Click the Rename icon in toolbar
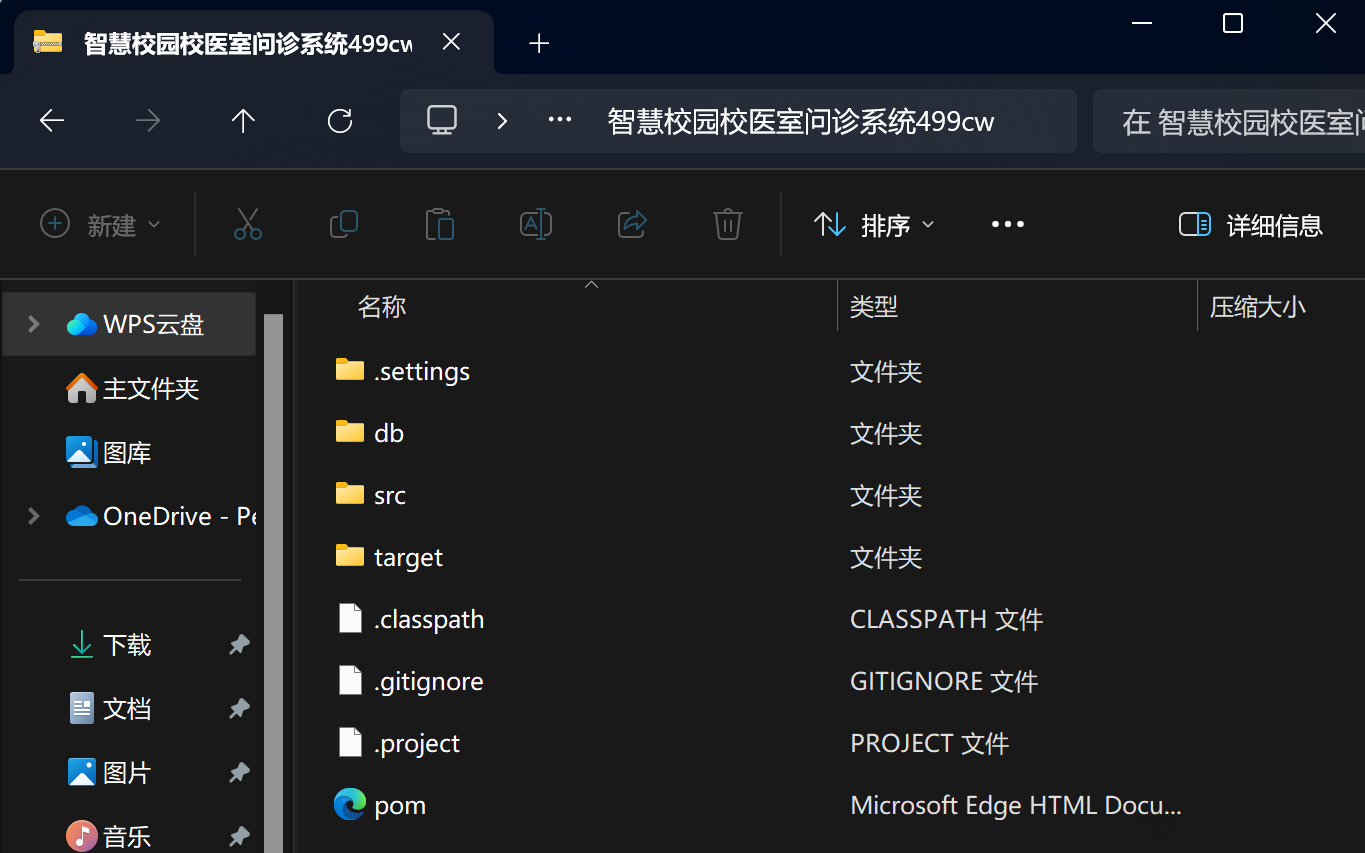The height and width of the screenshot is (853, 1365). coord(536,224)
